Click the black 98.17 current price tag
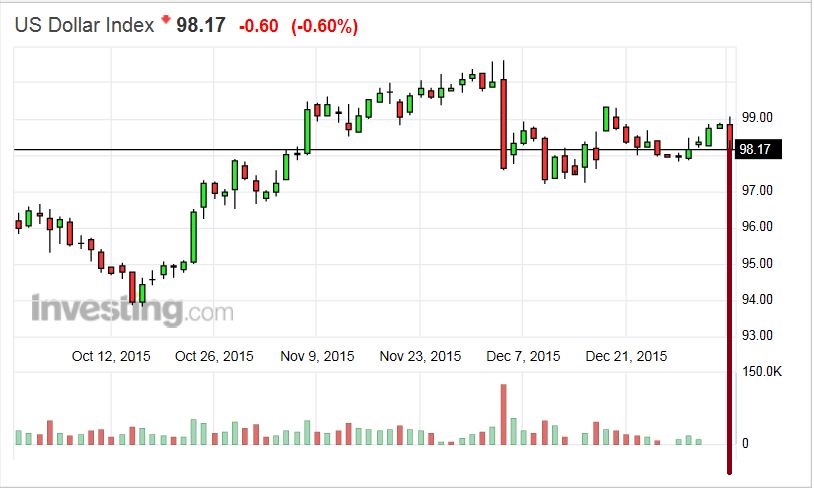 click(x=756, y=150)
